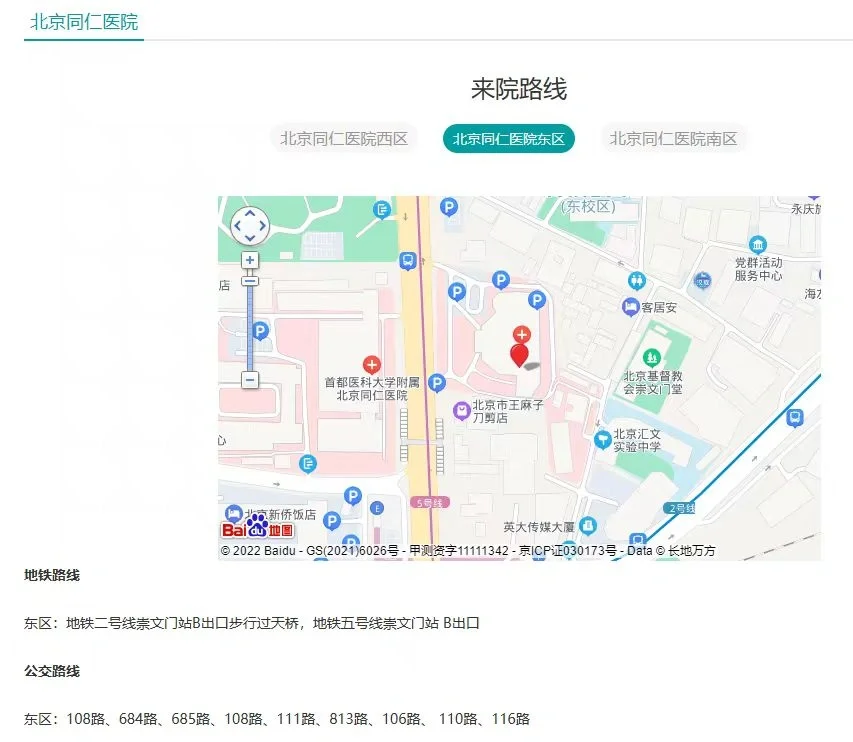Viewport: 853px width, 742px height.
Task: Click bus stop icon near blue 2号线 line
Action: click(x=795, y=418)
